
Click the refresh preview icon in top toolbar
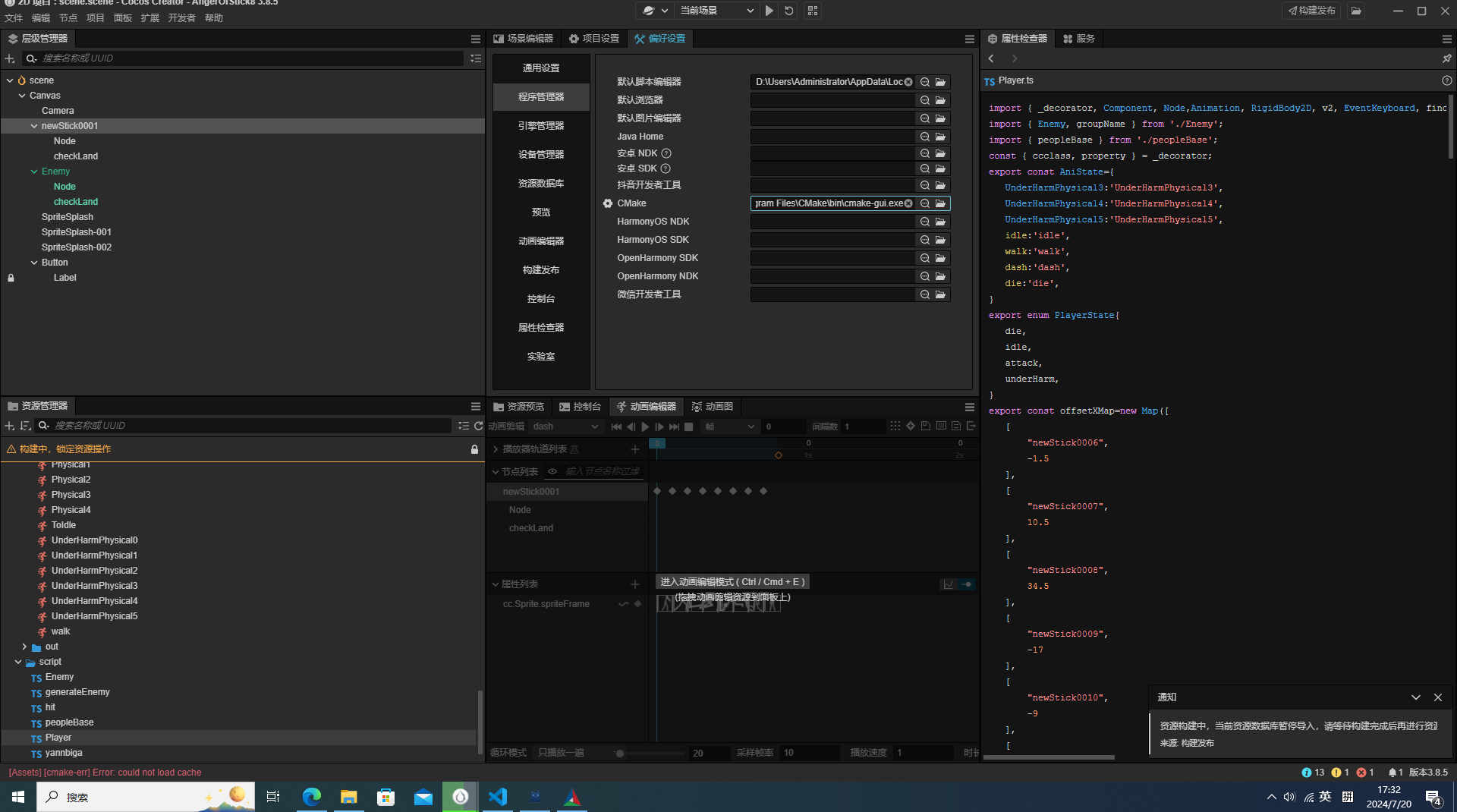789,11
